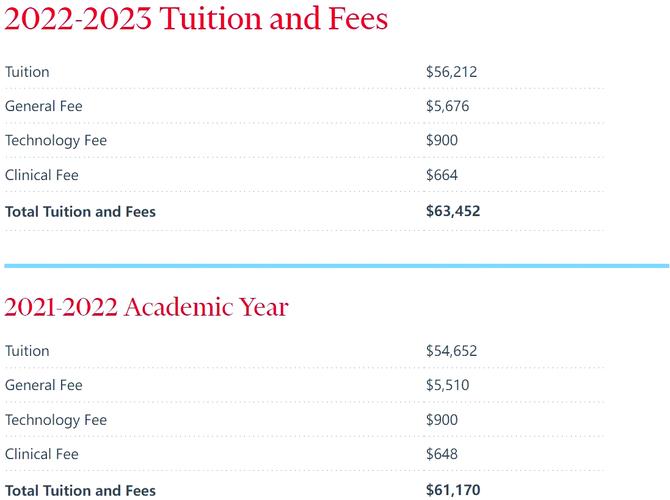The width and height of the screenshot is (670, 500).
Task: Select the $54,652 tuition amount
Action: tap(451, 351)
